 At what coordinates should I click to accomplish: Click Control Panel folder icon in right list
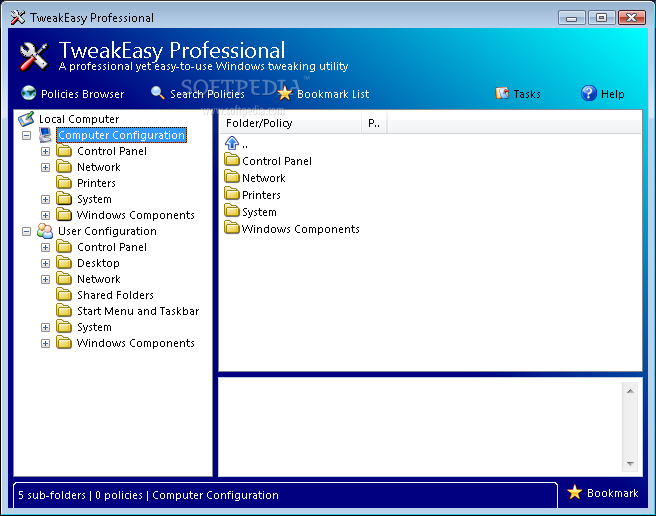(x=231, y=160)
